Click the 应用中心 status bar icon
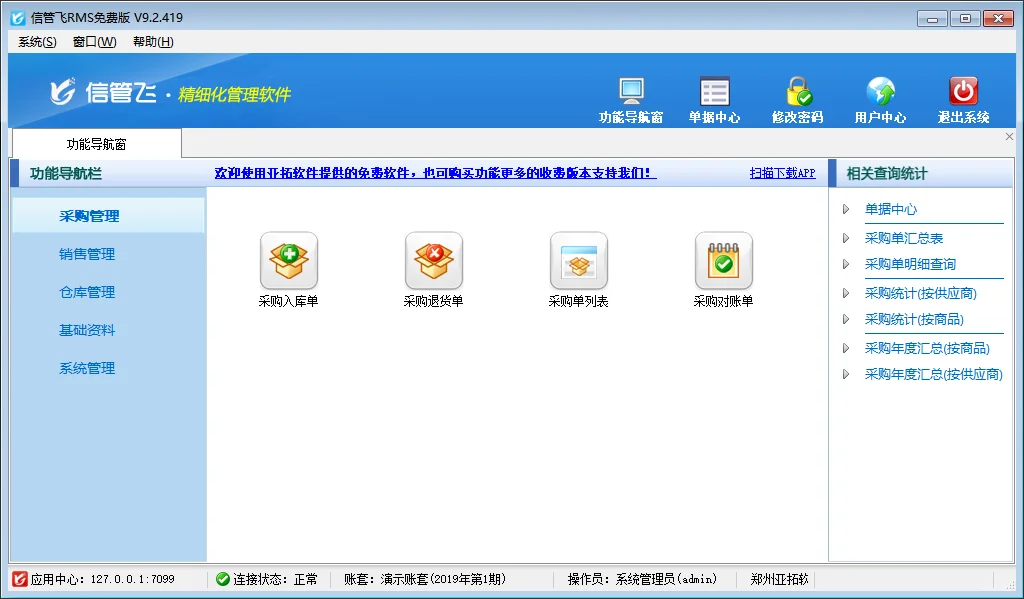The image size is (1024, 599). (20, 579)
